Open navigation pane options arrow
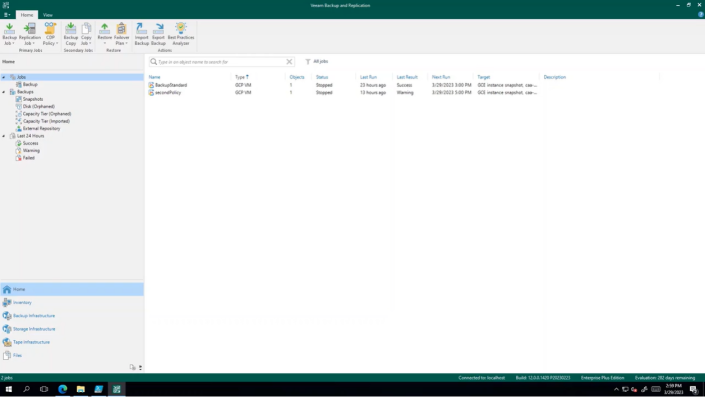This screenshot has width=705, height=397. [x=140, y=367]
